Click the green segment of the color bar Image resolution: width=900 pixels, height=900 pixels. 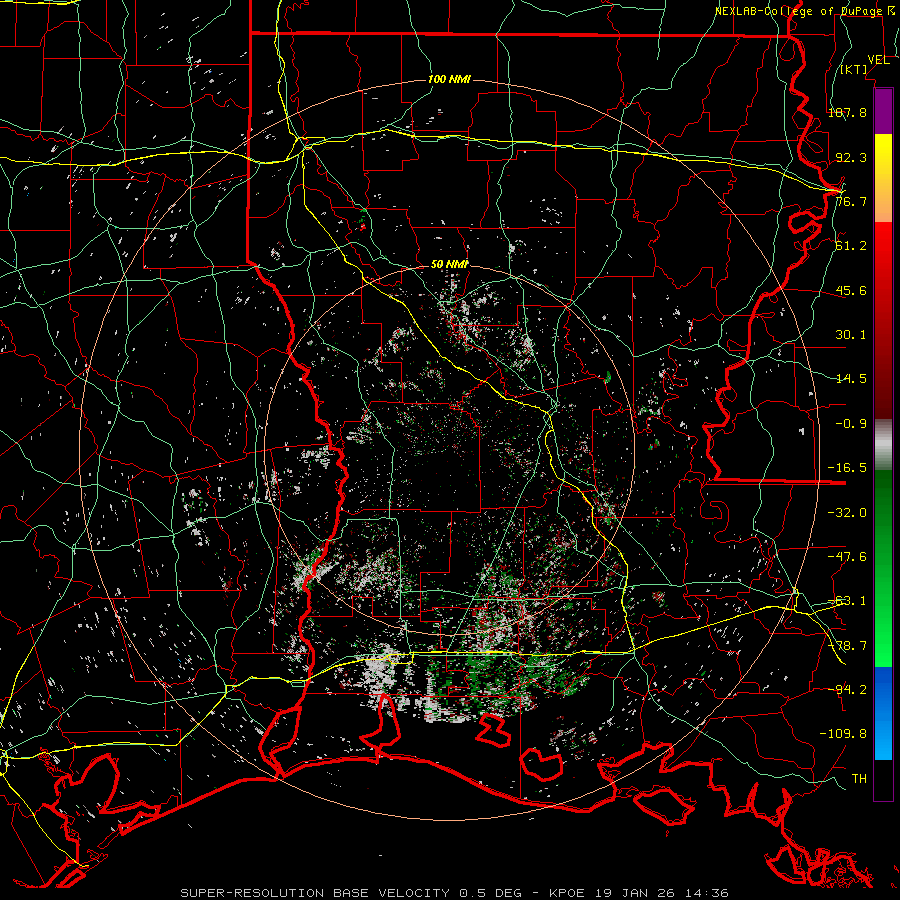pos(883,568)
